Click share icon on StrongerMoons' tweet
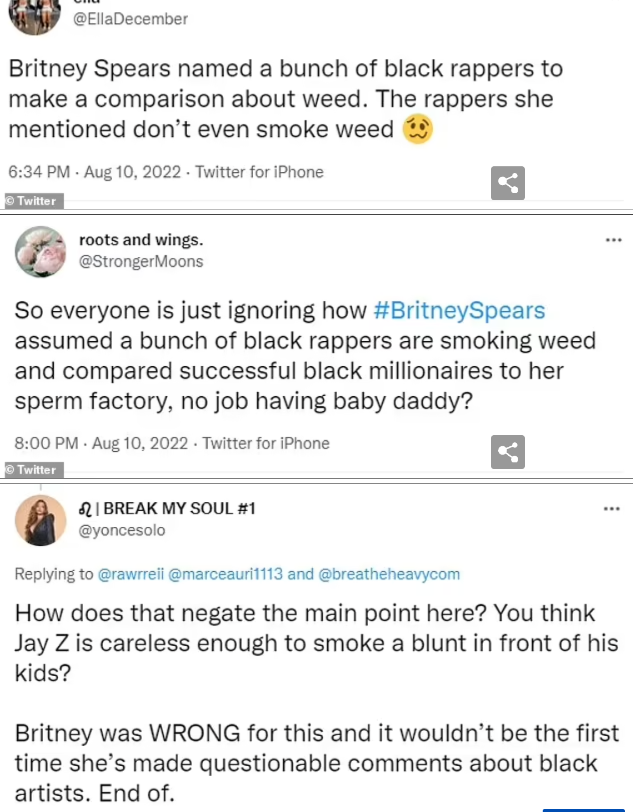 coord(509,452)
